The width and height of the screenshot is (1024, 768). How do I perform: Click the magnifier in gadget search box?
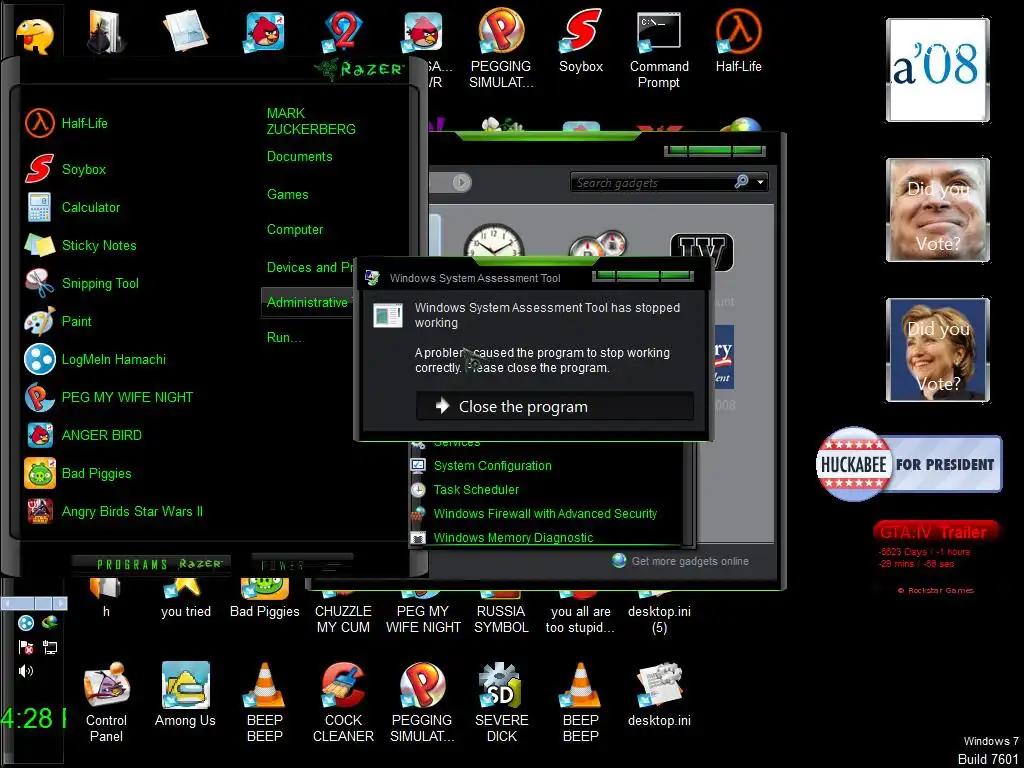741,182
